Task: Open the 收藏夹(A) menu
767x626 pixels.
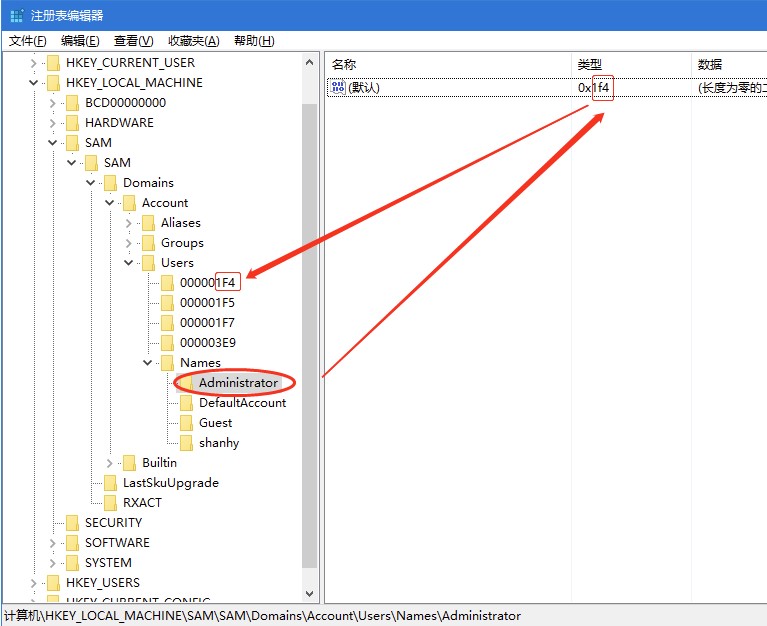Action: click(194, 41)
